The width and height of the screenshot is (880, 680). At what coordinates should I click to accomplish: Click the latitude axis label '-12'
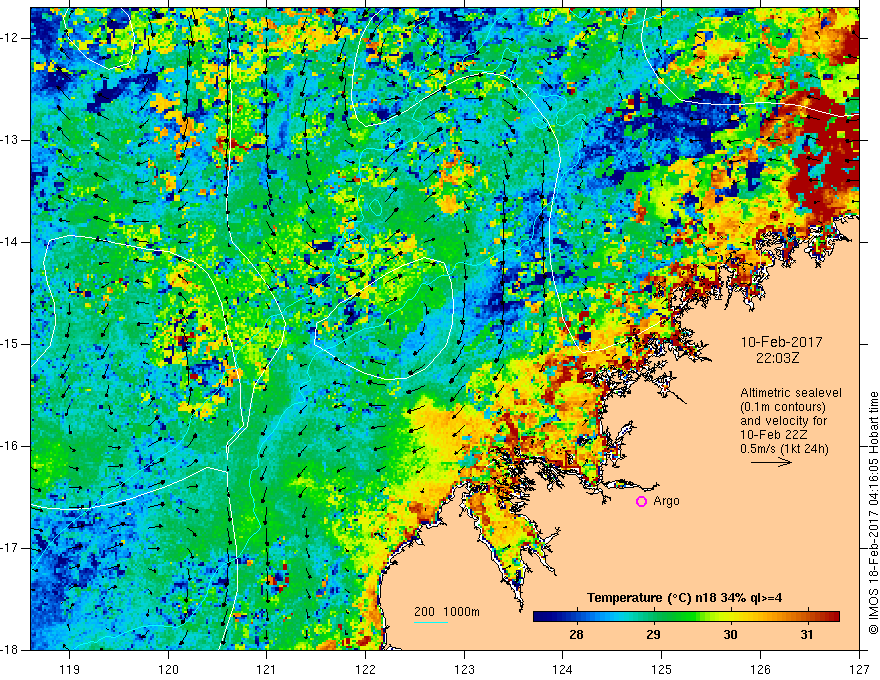(10, 38)
